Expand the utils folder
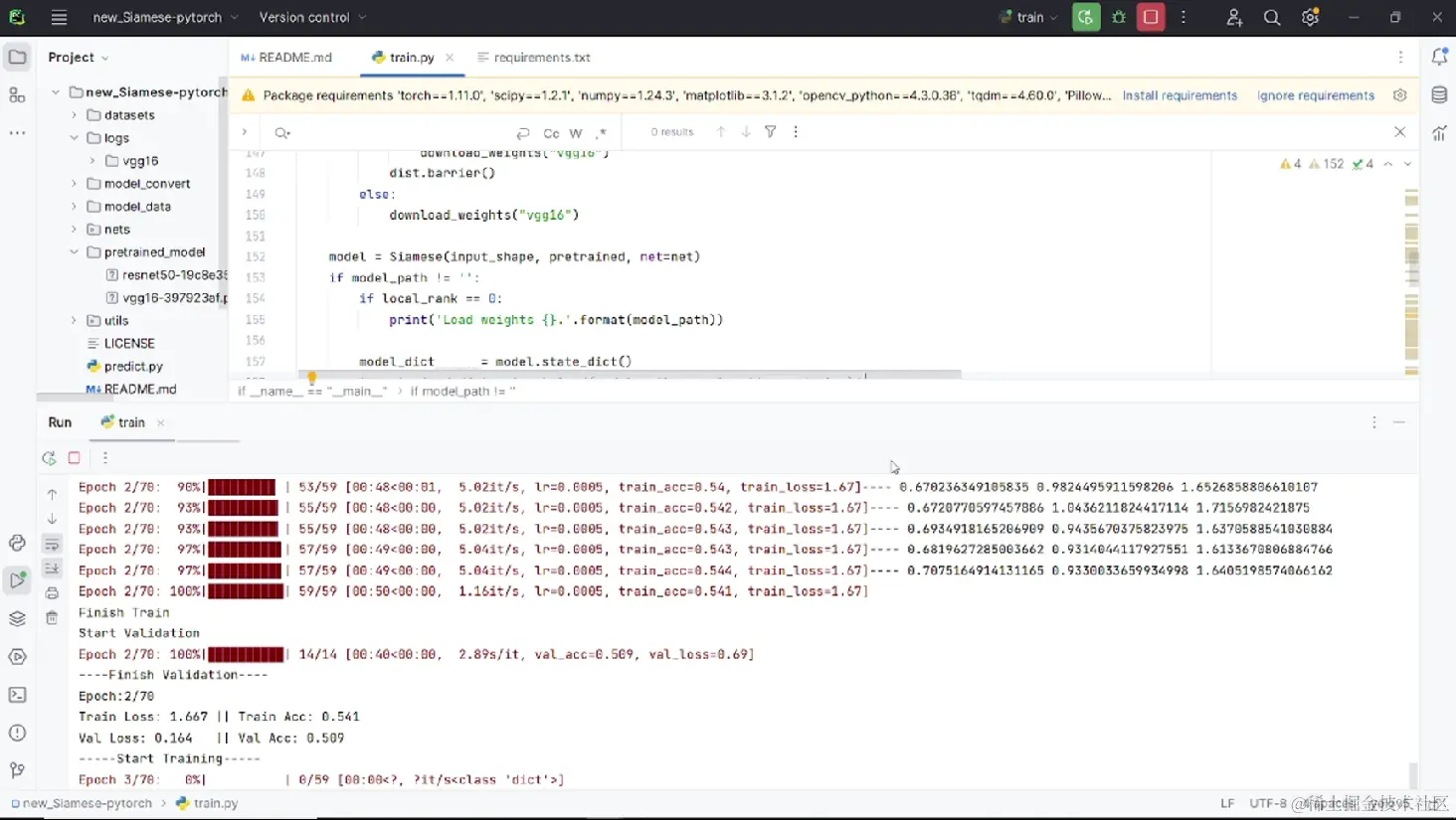The height and width of the screenshot is (820, 1456). tap(74, 321)
